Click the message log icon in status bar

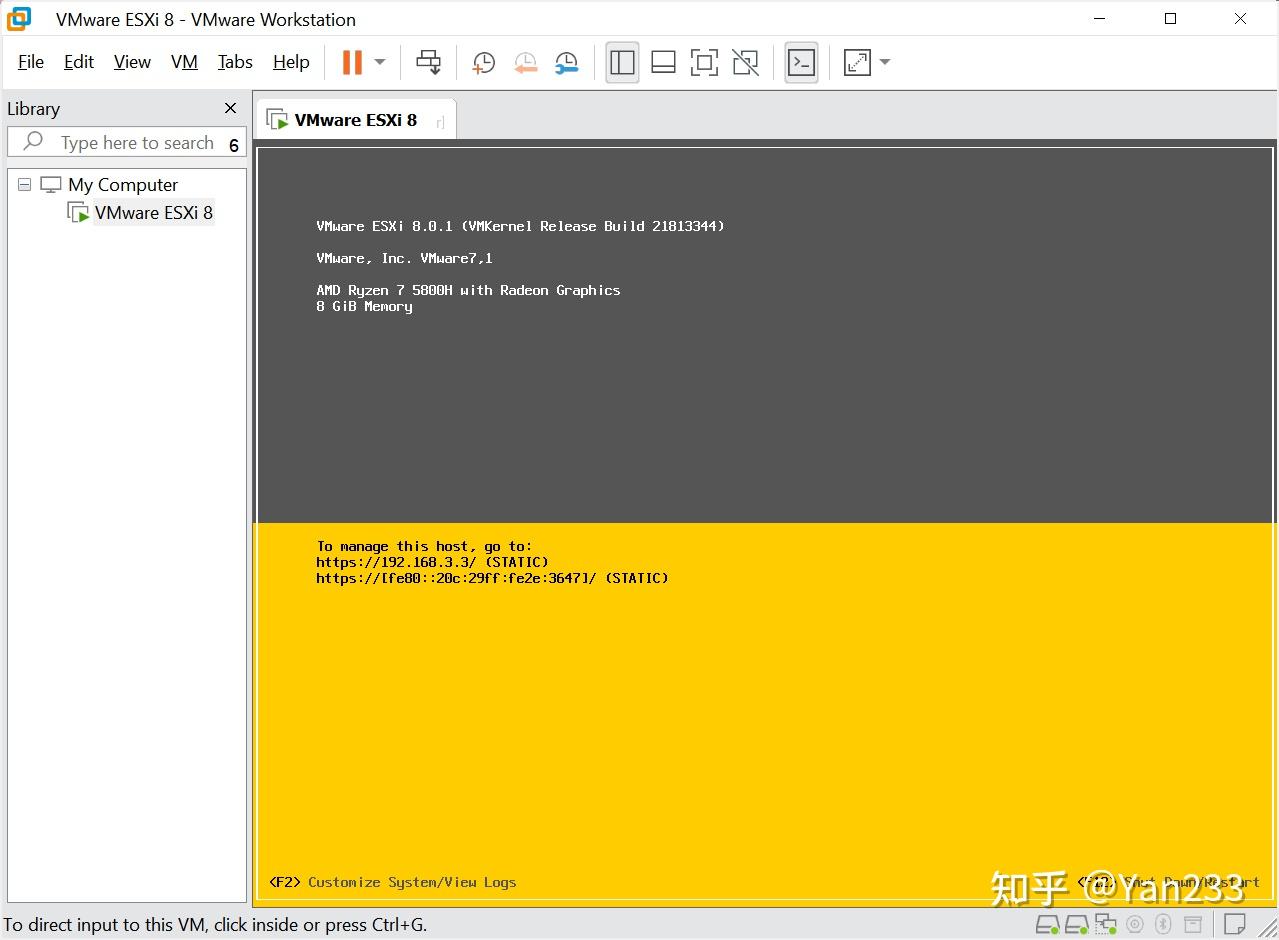pos(1237,924)
